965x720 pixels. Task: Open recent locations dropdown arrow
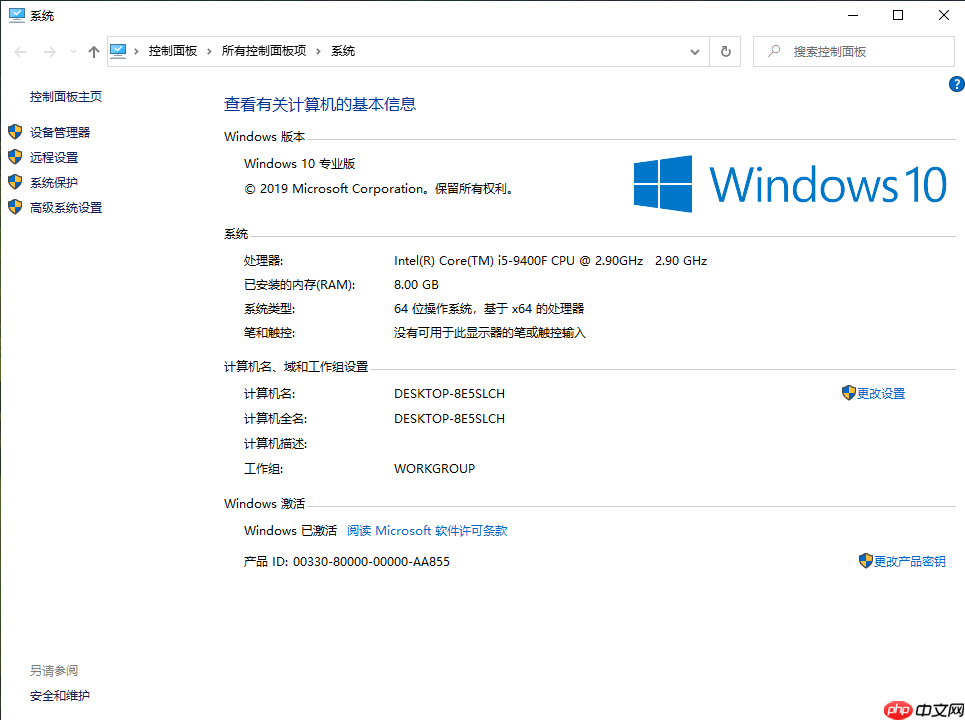point(73,52)
